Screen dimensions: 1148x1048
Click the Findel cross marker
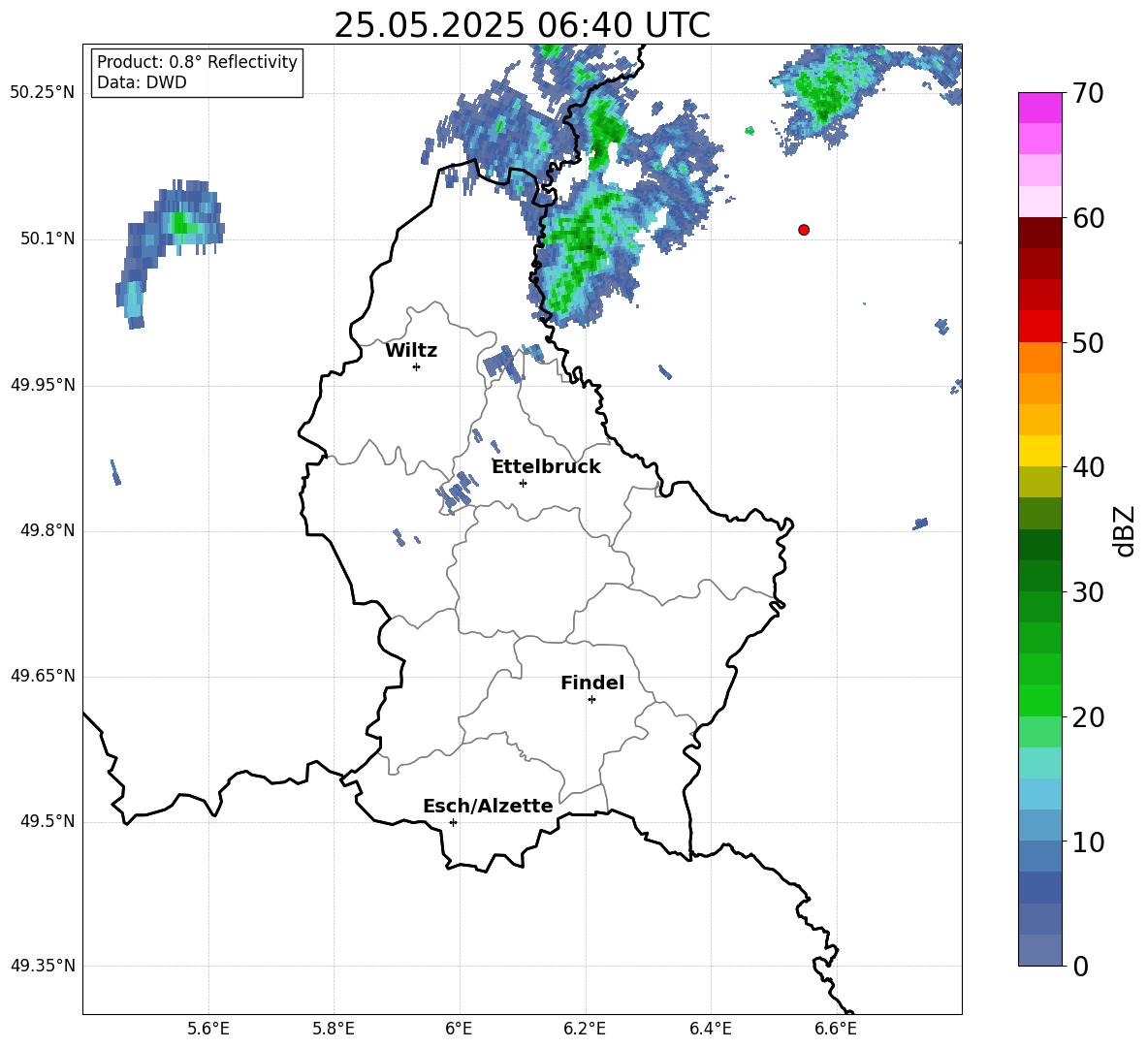click(591, 700)
